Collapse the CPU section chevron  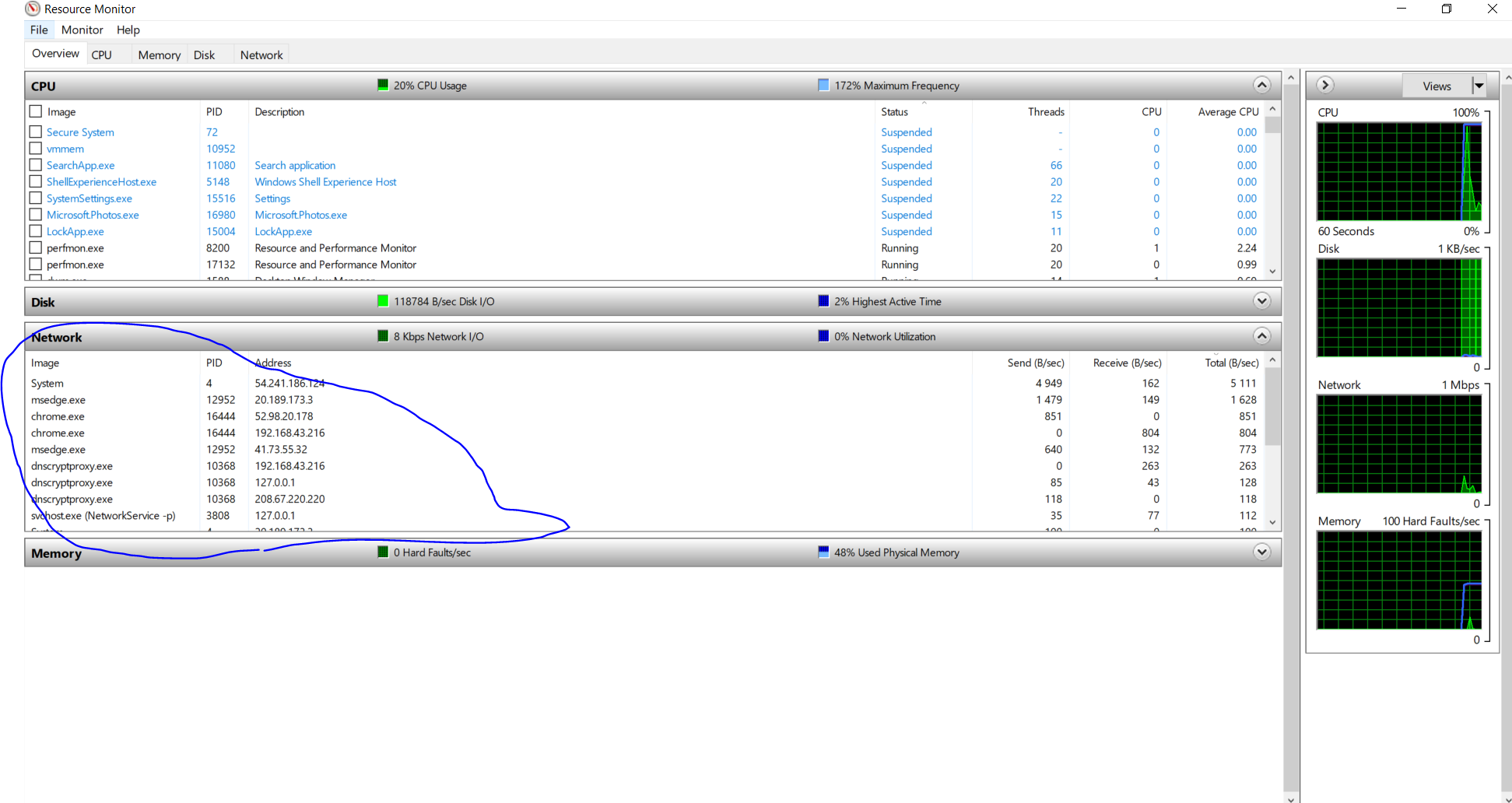pos(1262,85)
